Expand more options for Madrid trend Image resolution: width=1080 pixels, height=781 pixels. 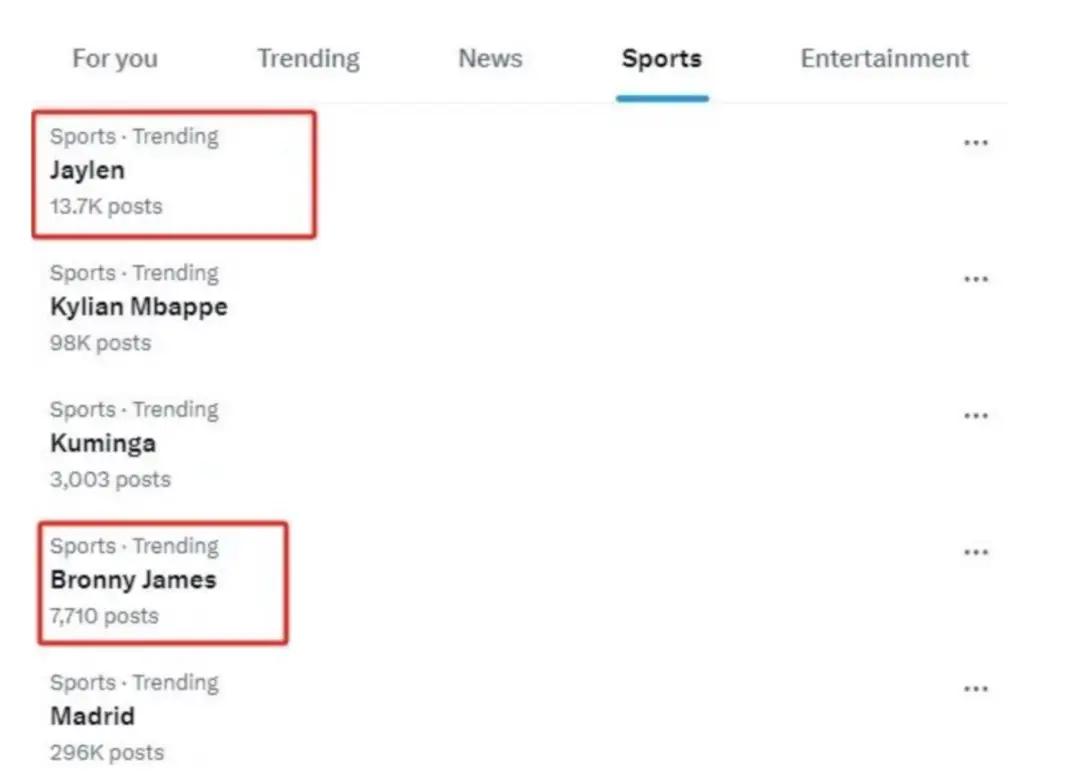[975, 689]
